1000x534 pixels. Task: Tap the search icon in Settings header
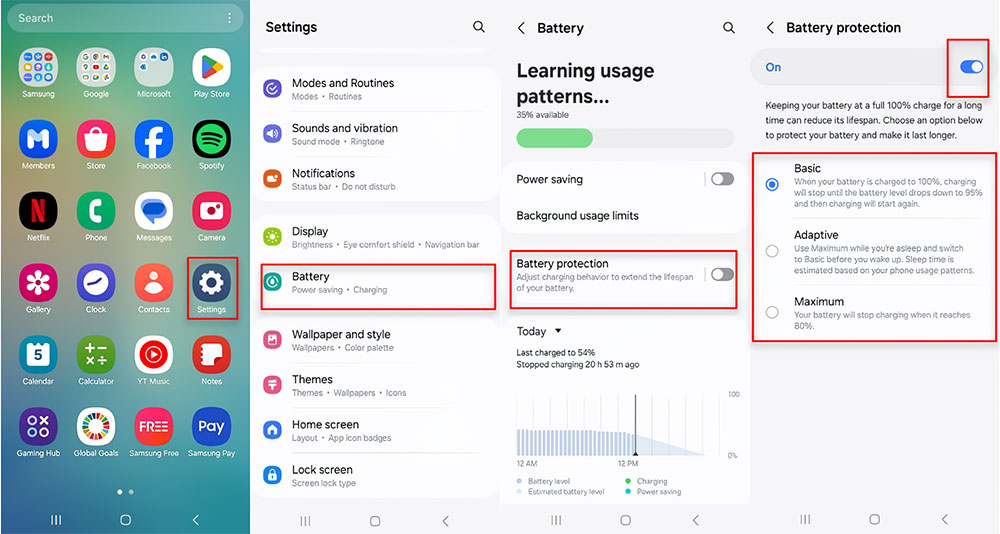pyautogui.click(x=478, y=27)
